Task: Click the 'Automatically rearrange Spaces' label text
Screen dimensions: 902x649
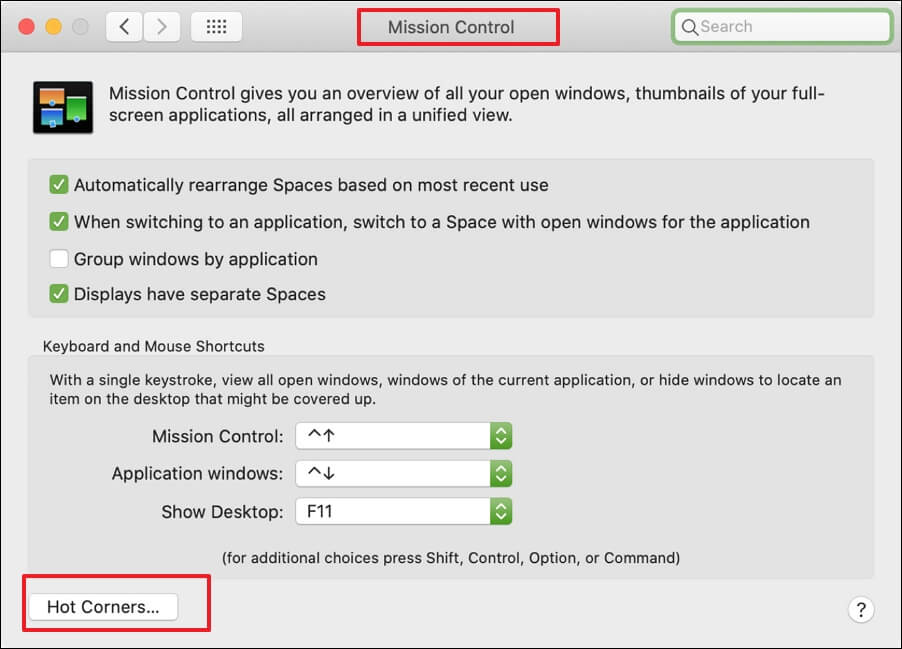Action: point(311,185)
